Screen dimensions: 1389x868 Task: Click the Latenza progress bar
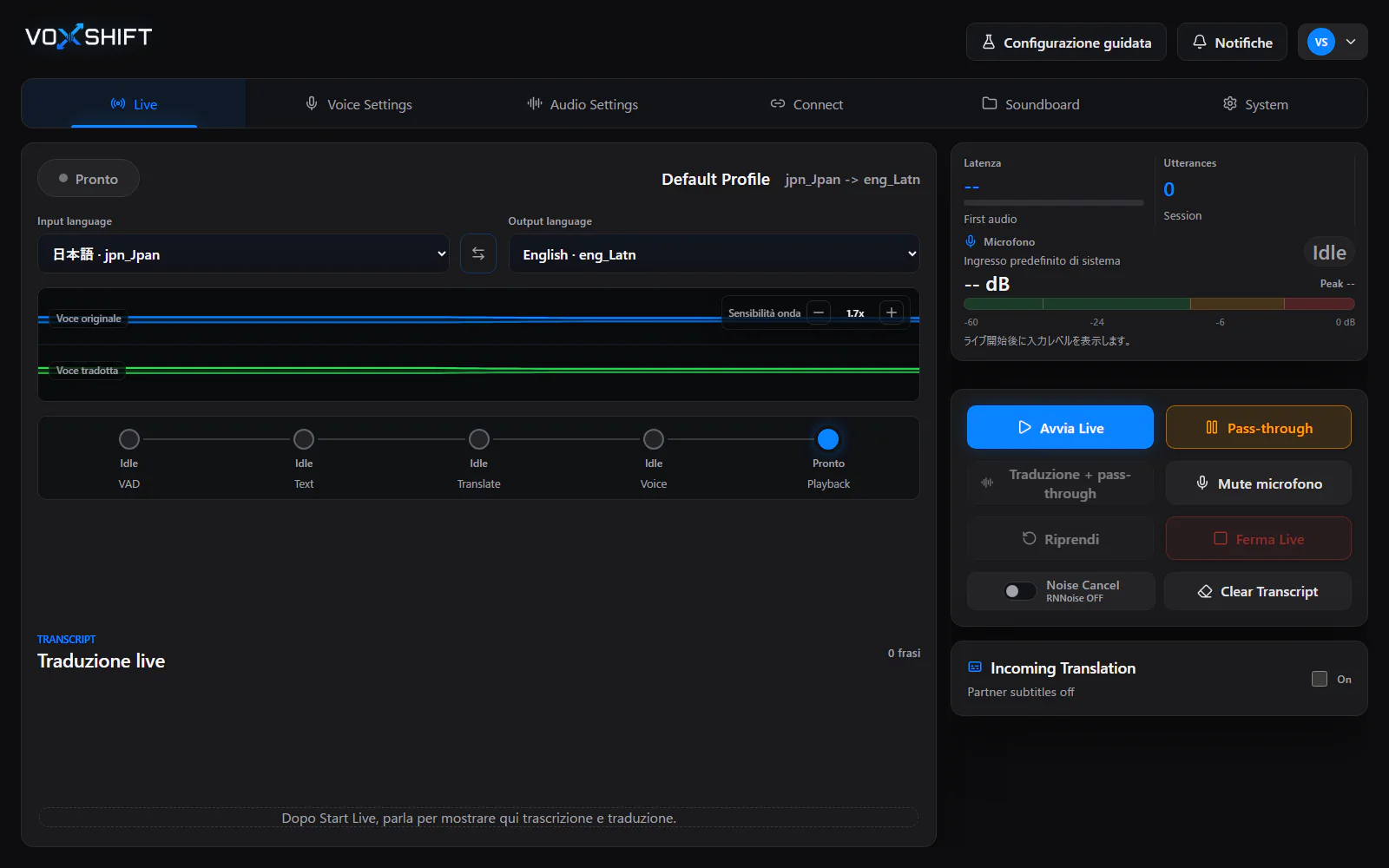click(1054, 203)
